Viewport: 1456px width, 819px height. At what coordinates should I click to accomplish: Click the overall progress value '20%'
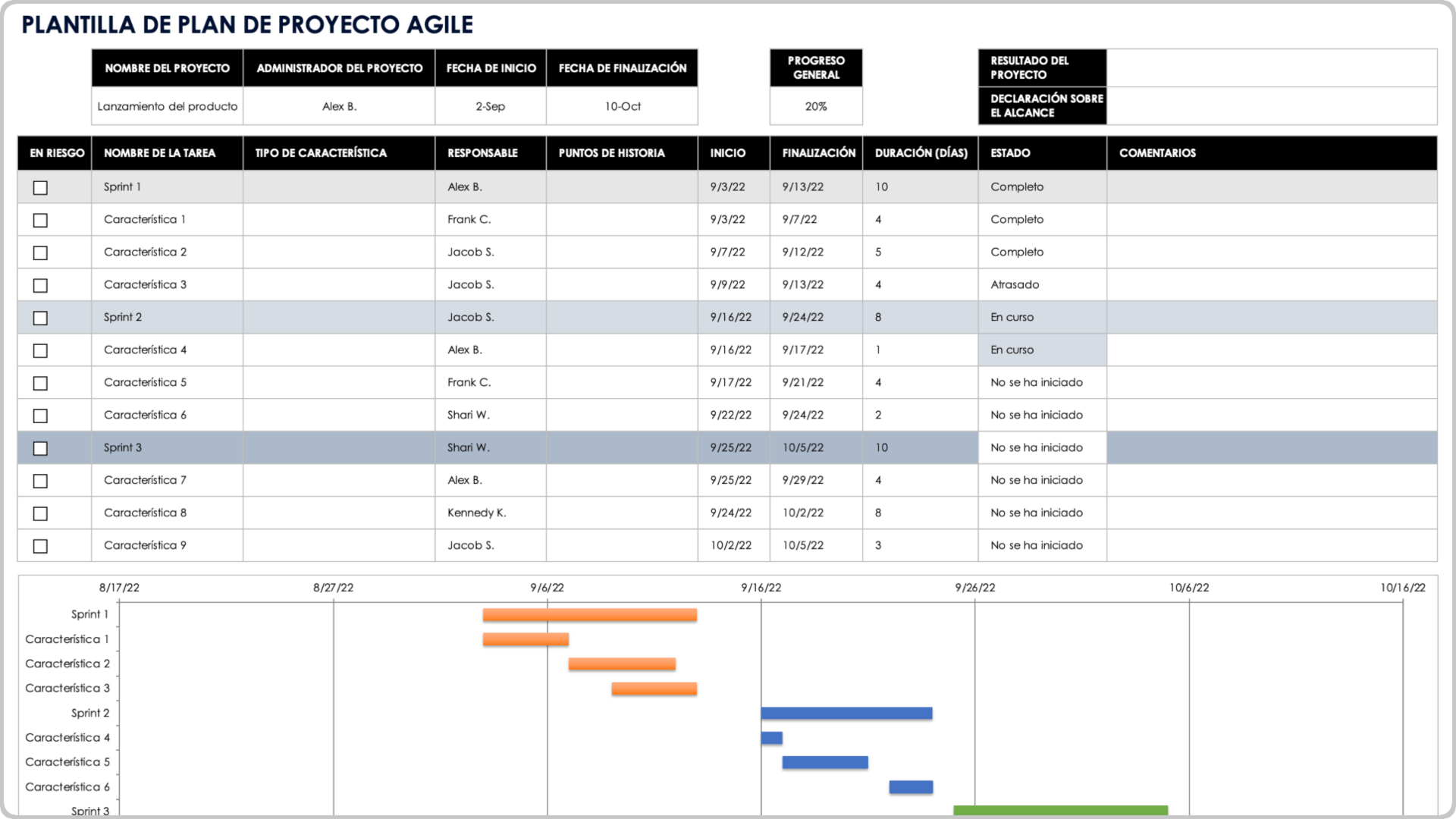[x=816, y=106]
